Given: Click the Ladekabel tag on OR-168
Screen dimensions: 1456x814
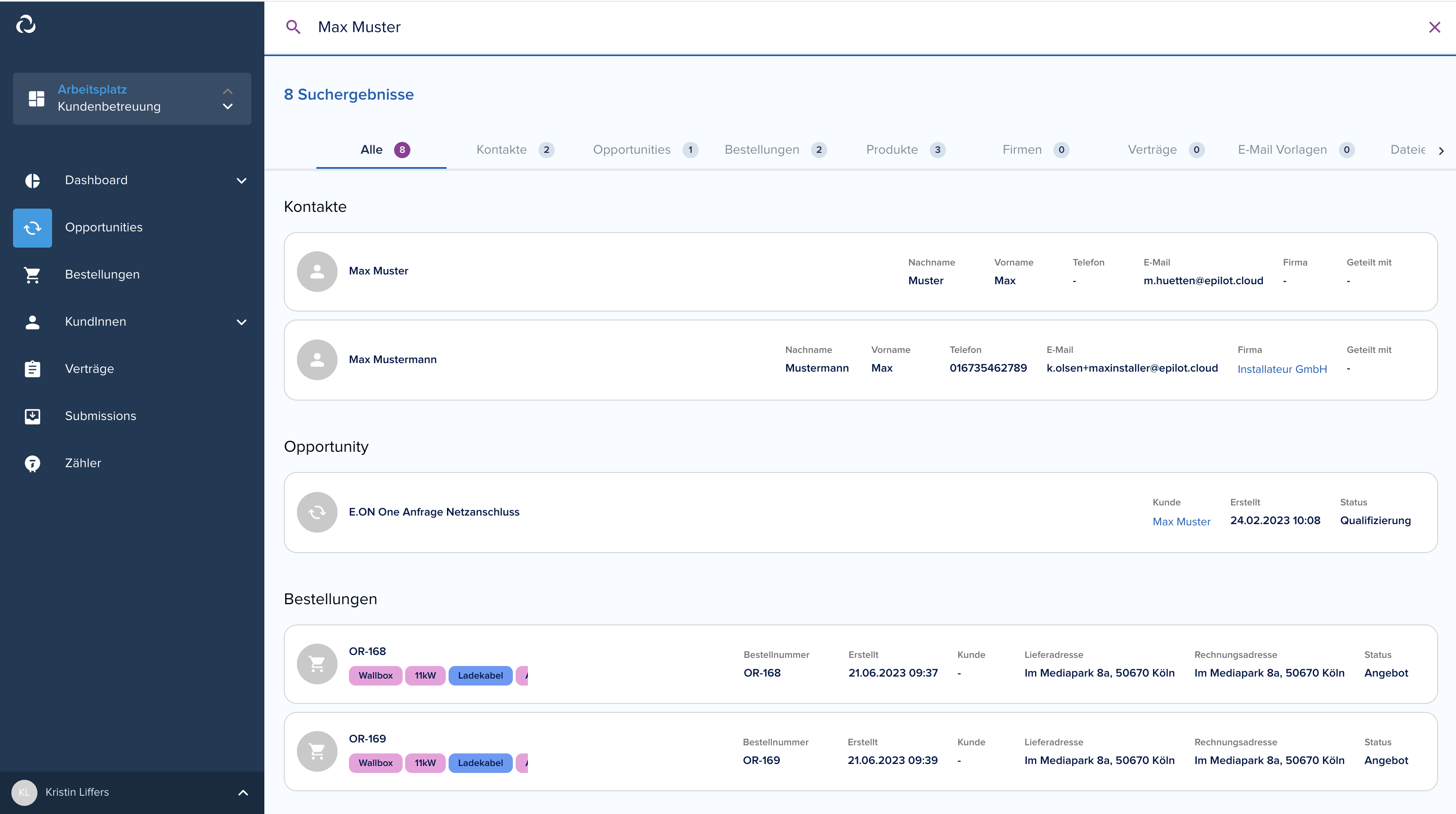Looking at the screenshot, I should (x=480, y=676).
